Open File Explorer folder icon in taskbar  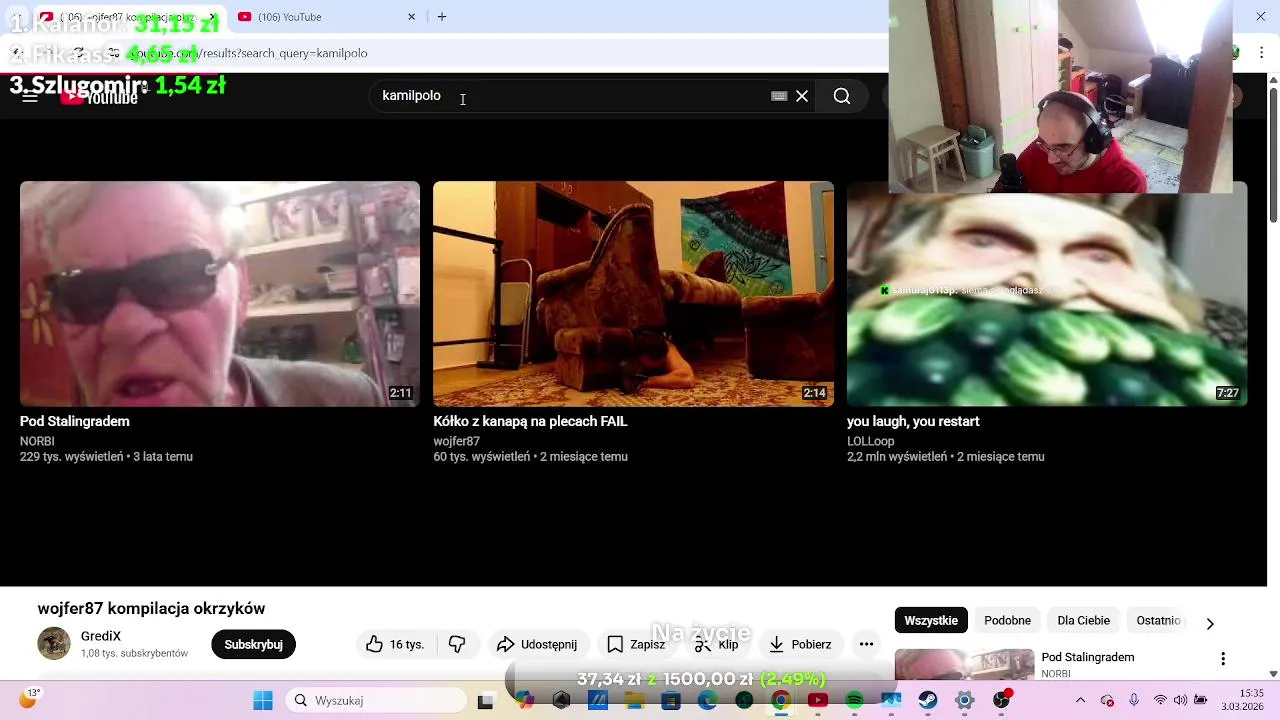634,700
